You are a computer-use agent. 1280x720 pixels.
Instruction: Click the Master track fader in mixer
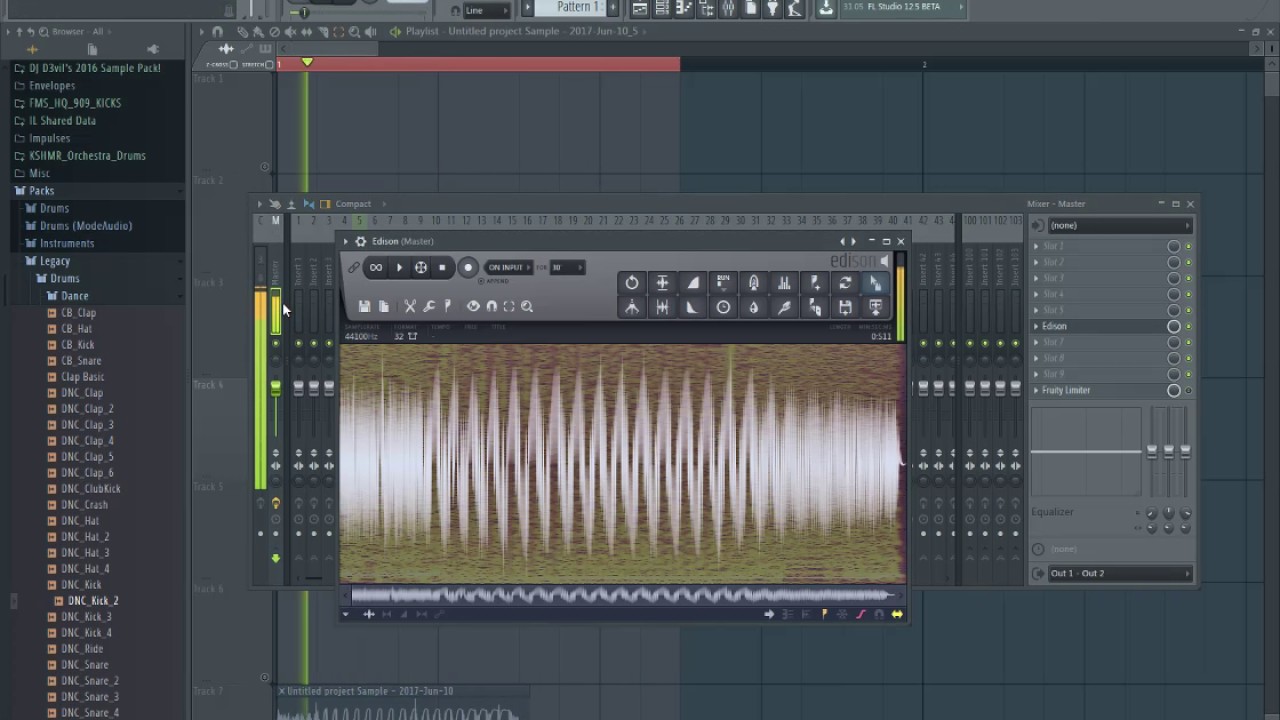coord(276,388)
